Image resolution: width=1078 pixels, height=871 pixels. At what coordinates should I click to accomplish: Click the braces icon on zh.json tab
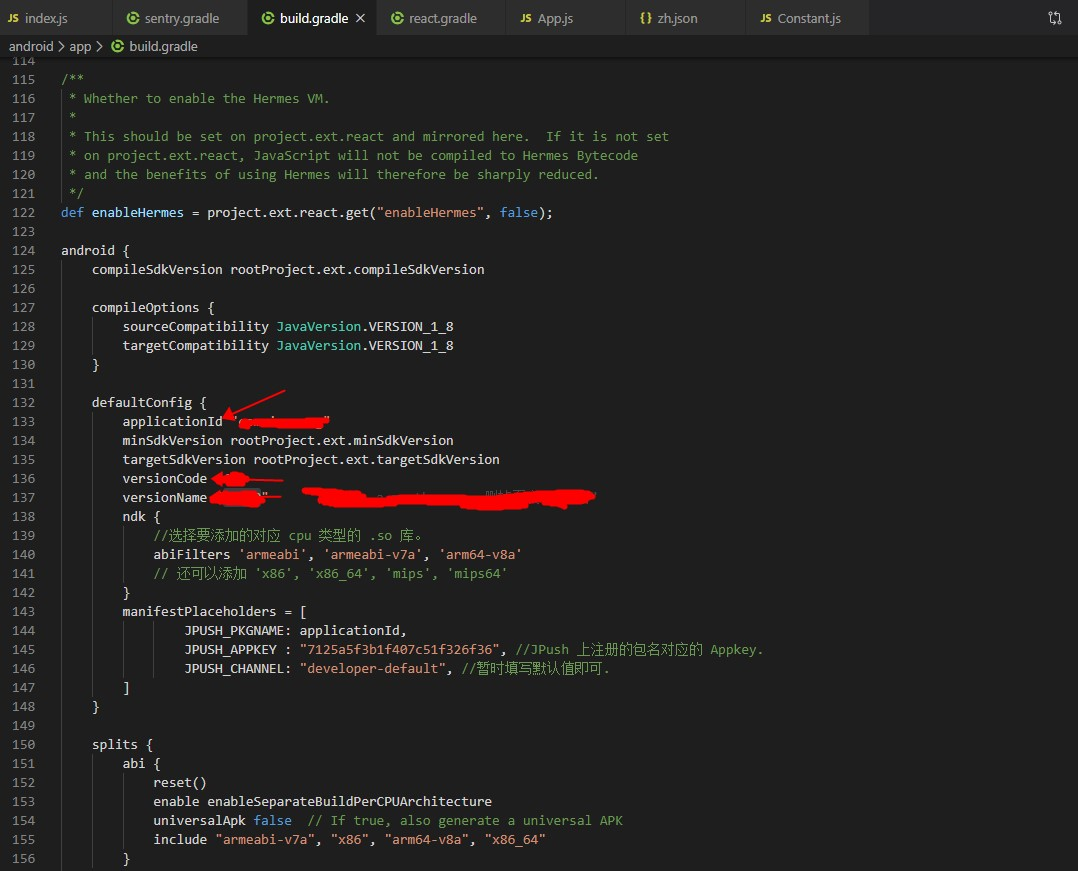(x=646, y=19)
